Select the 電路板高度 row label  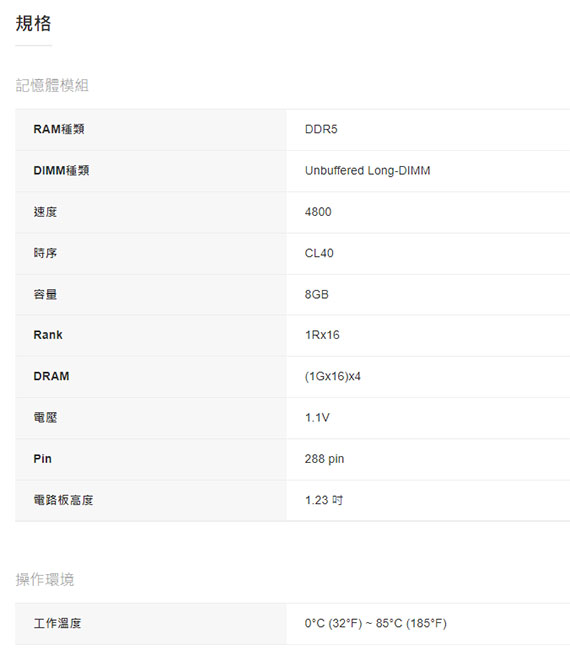point(63,500)
